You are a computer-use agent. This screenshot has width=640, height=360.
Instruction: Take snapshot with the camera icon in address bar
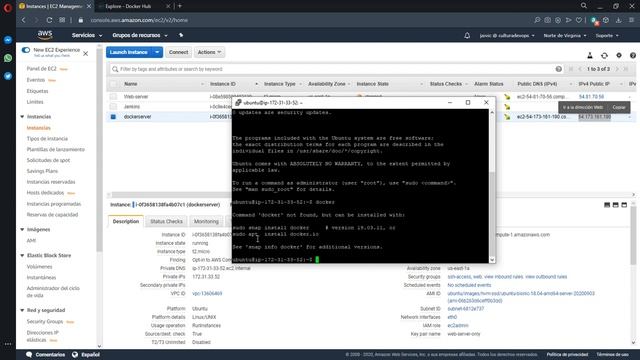(547, 20)
